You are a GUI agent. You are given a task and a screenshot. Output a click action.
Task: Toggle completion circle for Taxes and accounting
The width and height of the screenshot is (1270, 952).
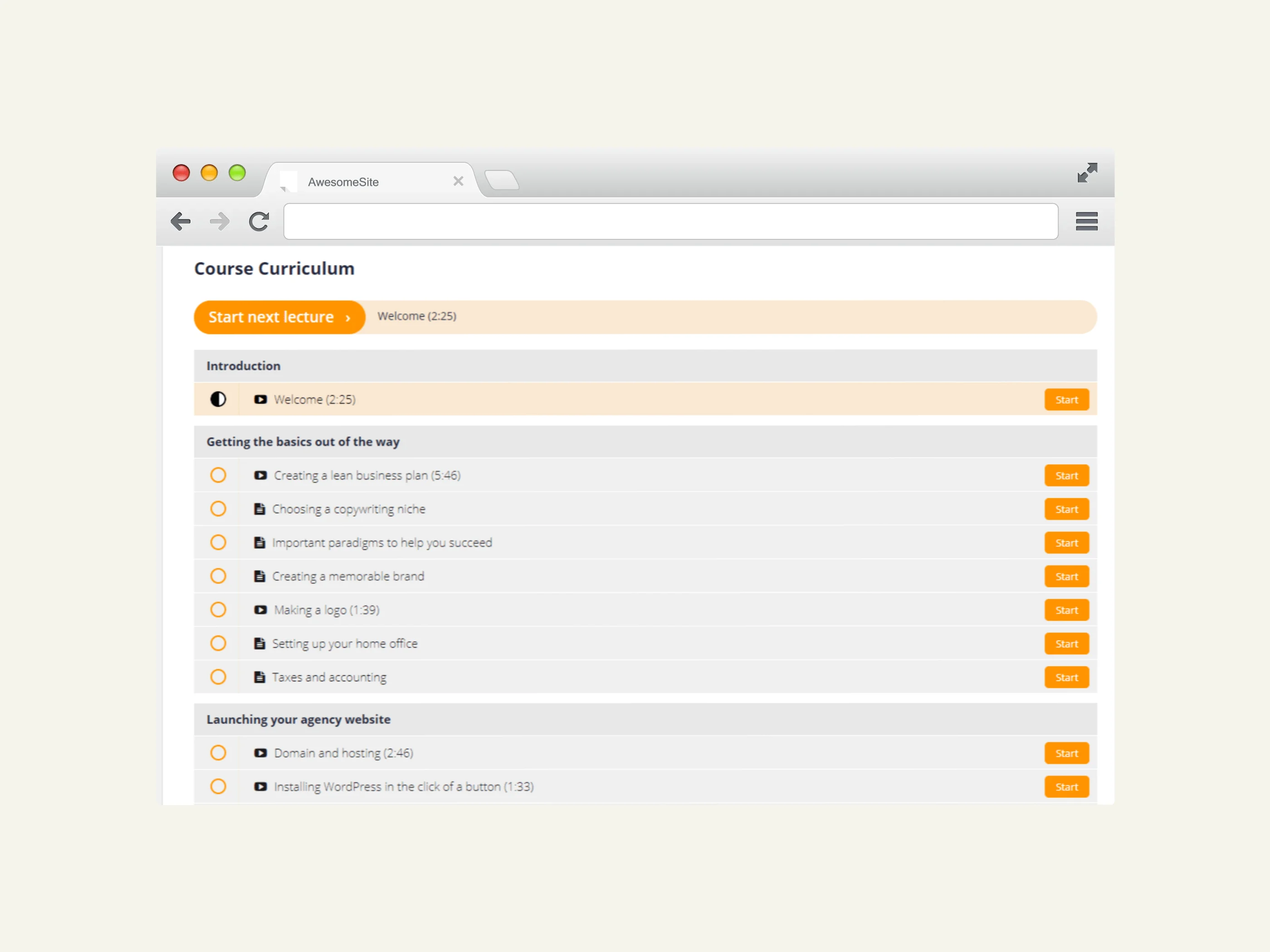[x=218, y=676]
